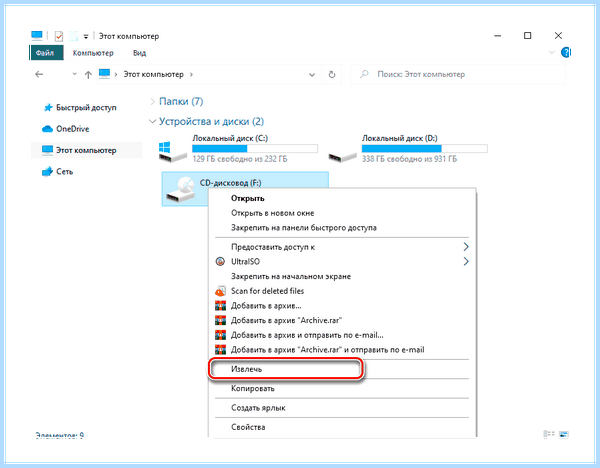Select Этот компьютер in the sidebar
This screenshot has width=600, height=468.
[86, 150]
